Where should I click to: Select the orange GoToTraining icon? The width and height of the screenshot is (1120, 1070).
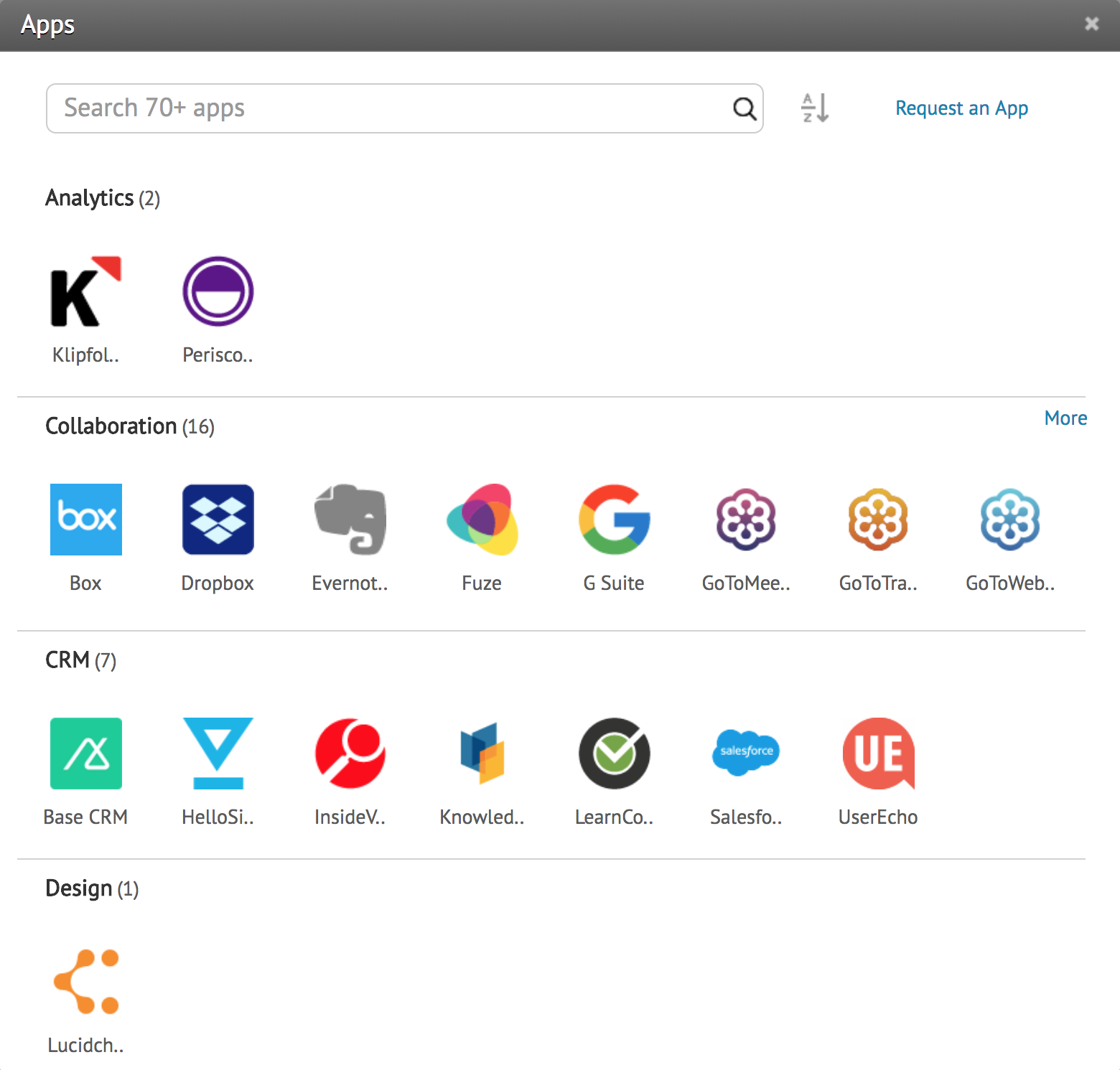879,520
